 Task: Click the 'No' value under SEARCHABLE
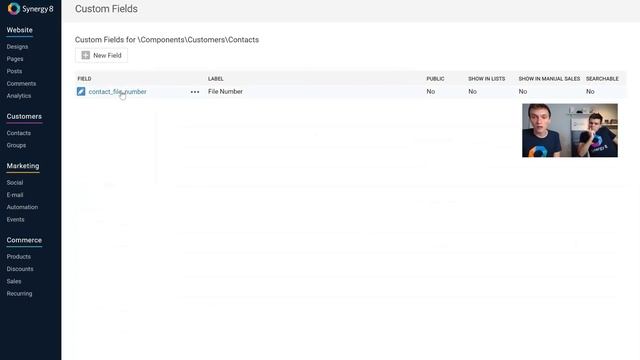click(590, 91)
